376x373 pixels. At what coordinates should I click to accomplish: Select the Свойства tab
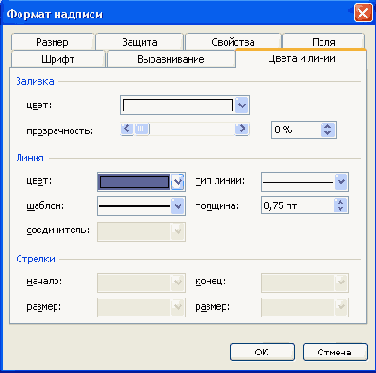coord(233,42)
